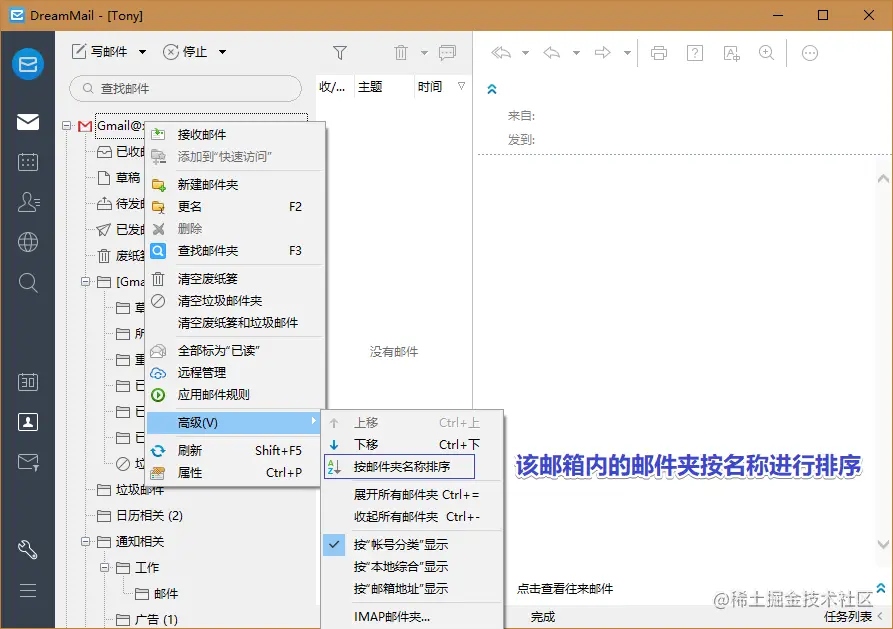893x629 pixels.
Task: Open the magnifier search sidebar icon
Action: [x=28, y=283]
